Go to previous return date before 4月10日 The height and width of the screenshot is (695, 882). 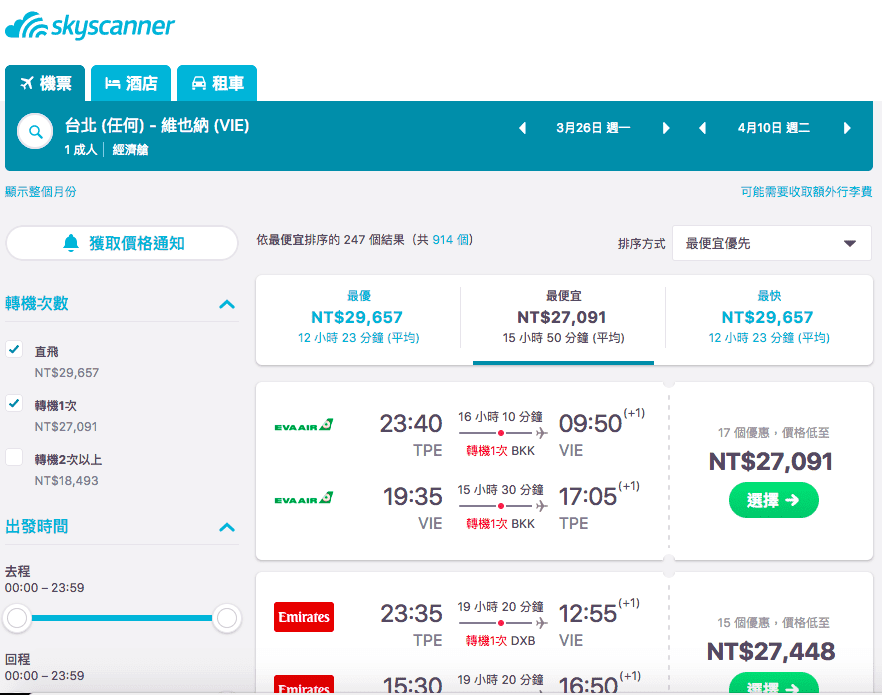tap(702, 128)
